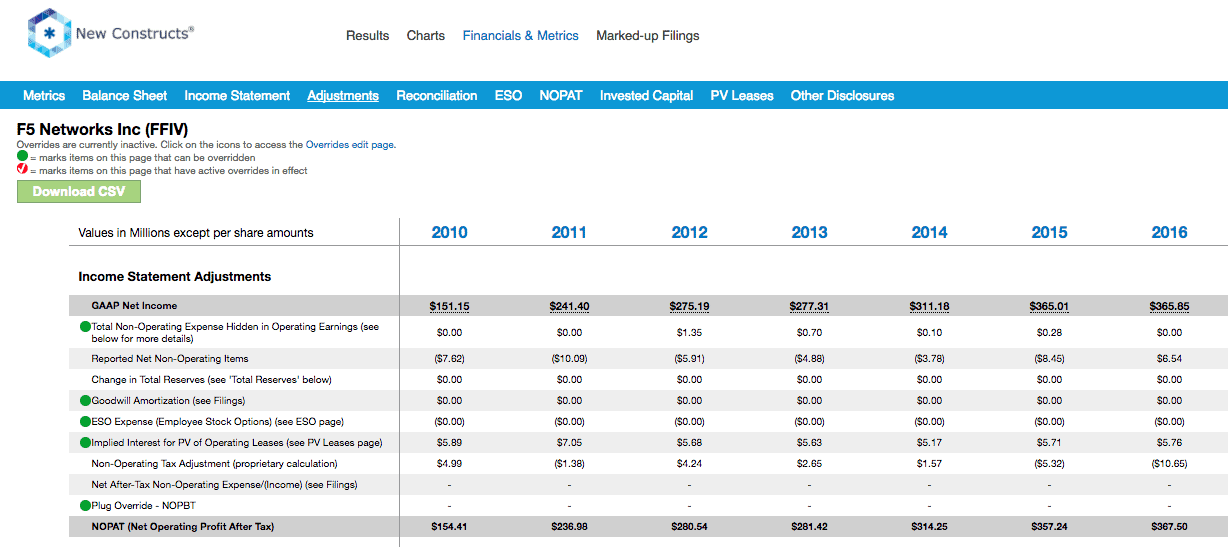Click green override icon for Total Non-Operating Expense
The image size is (1228, 547).
(x=85, y=327)
